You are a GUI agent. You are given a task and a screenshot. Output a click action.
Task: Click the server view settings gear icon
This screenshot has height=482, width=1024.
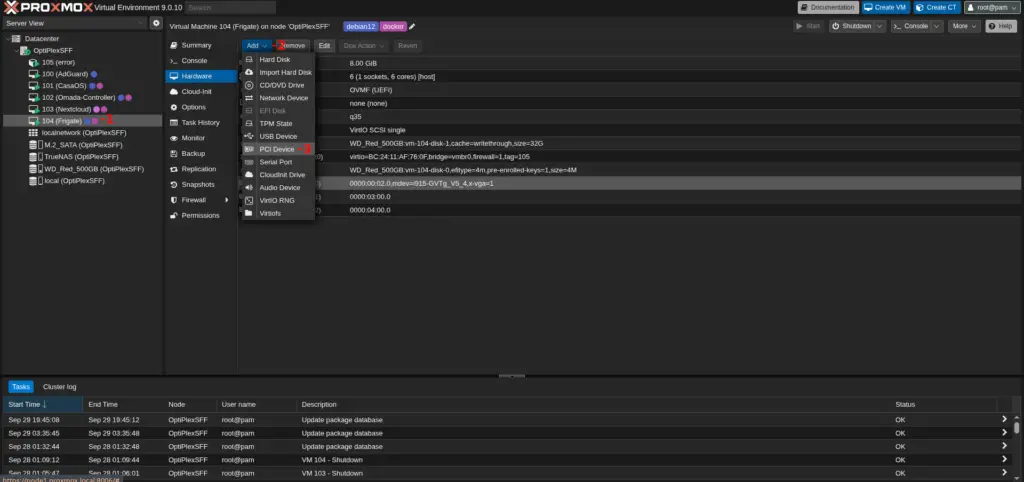pyautogui.click(x=156, y=23)
